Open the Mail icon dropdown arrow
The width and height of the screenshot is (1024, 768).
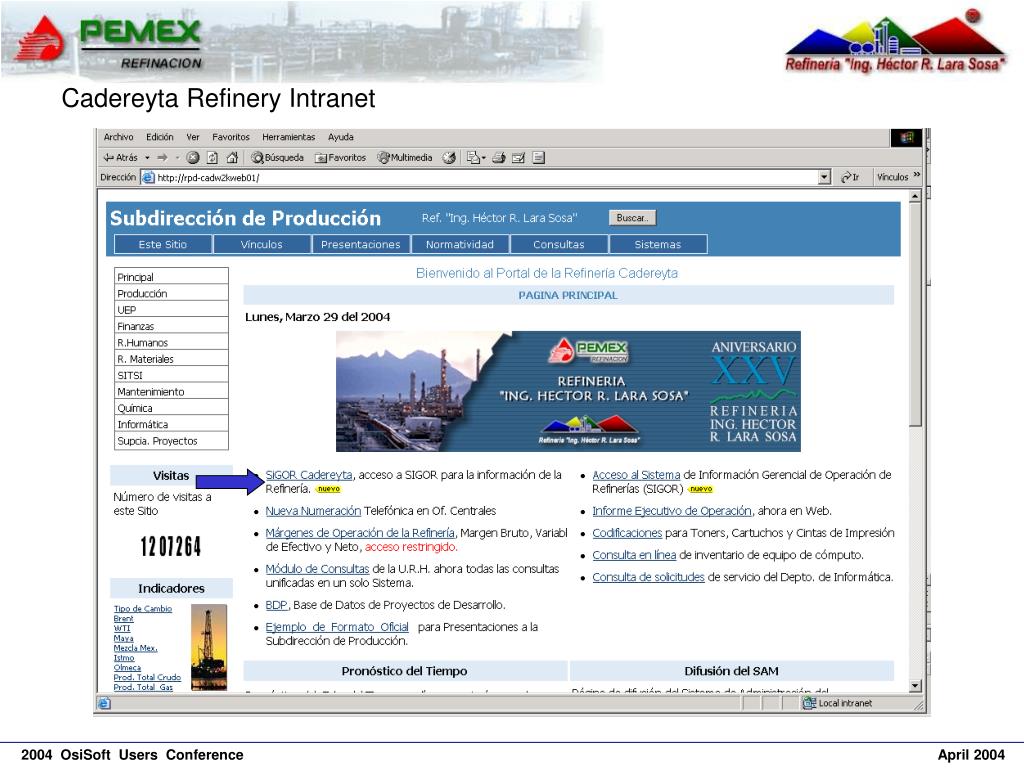pos(484,157)
